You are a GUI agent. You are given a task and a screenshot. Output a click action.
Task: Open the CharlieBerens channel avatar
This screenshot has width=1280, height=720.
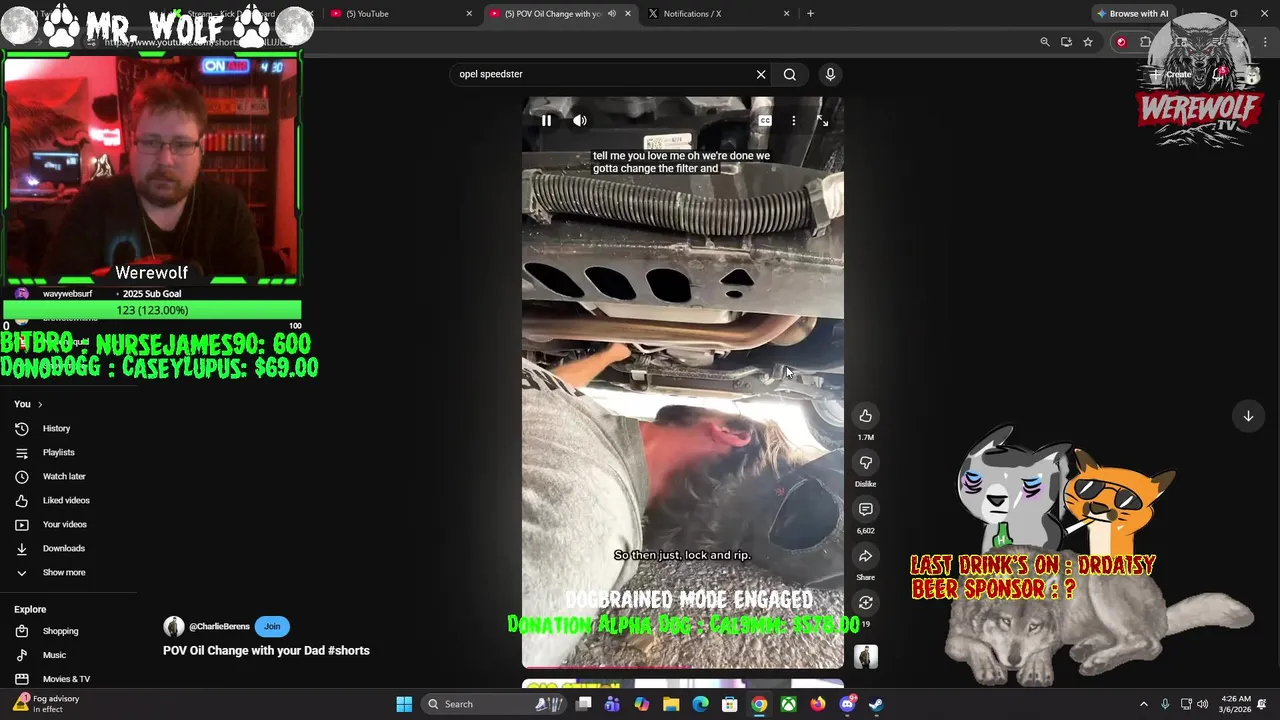[x=174, y=626]
